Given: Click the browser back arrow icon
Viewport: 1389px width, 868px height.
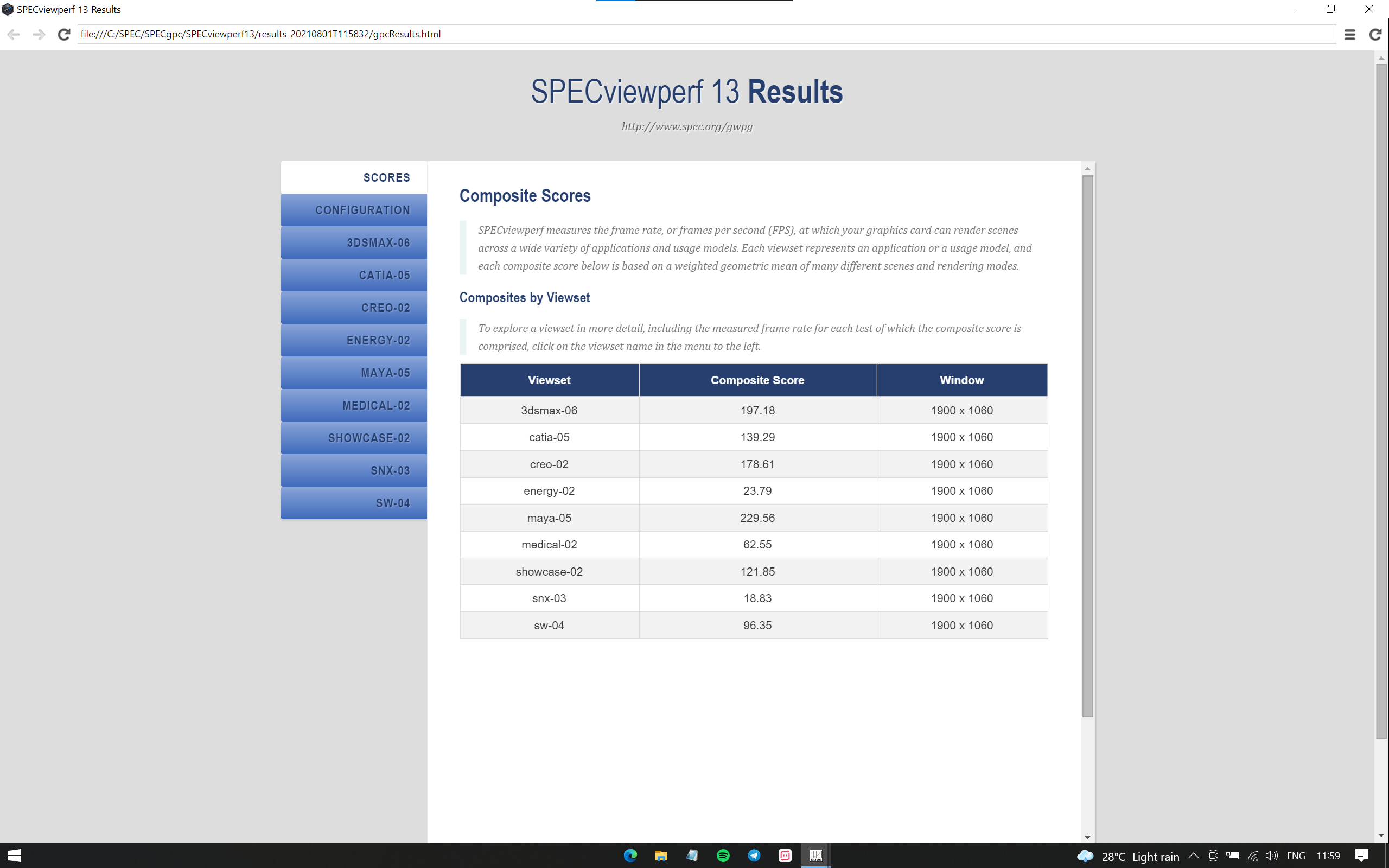Looking at the screenshot, I should tap(14, 34).
